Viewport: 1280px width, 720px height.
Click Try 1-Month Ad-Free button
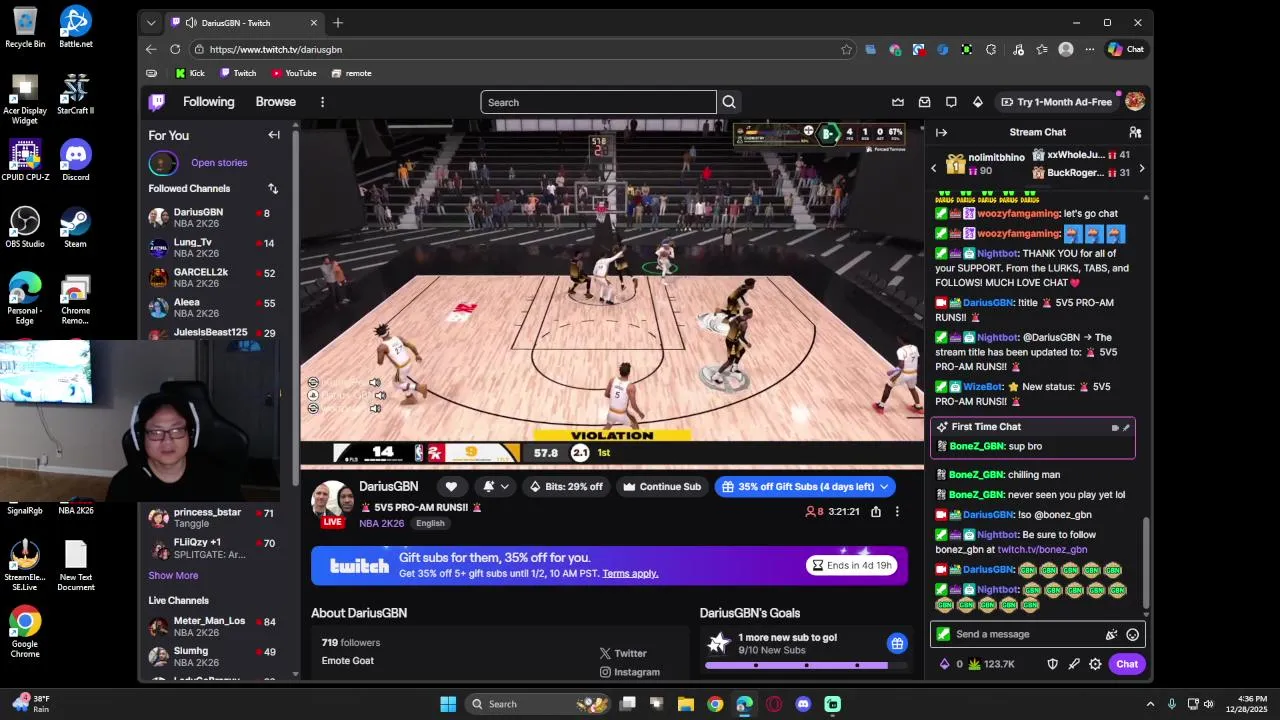tap(1056, 102)
